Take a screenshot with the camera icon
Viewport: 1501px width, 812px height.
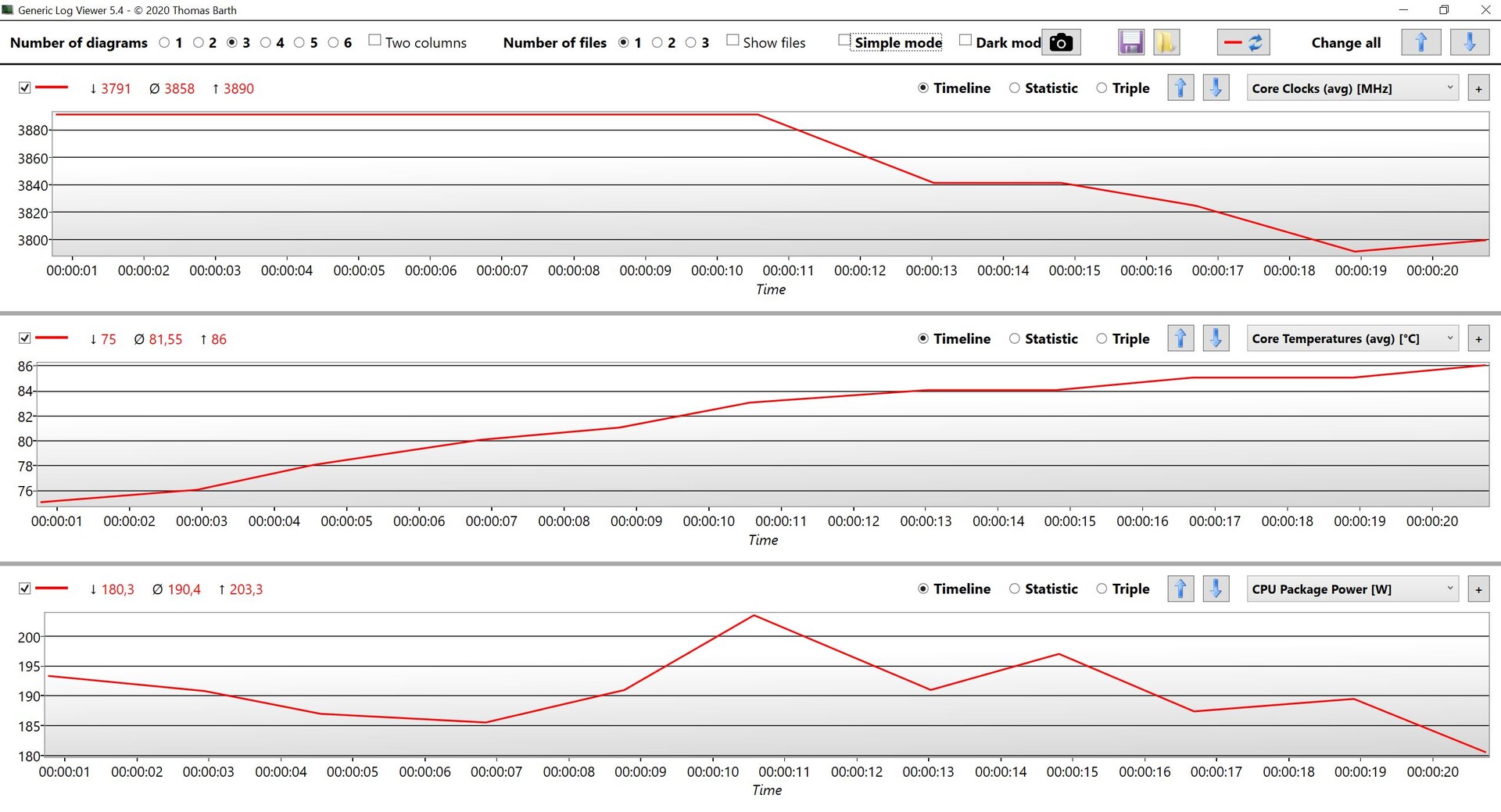[x=1061, y=42]
